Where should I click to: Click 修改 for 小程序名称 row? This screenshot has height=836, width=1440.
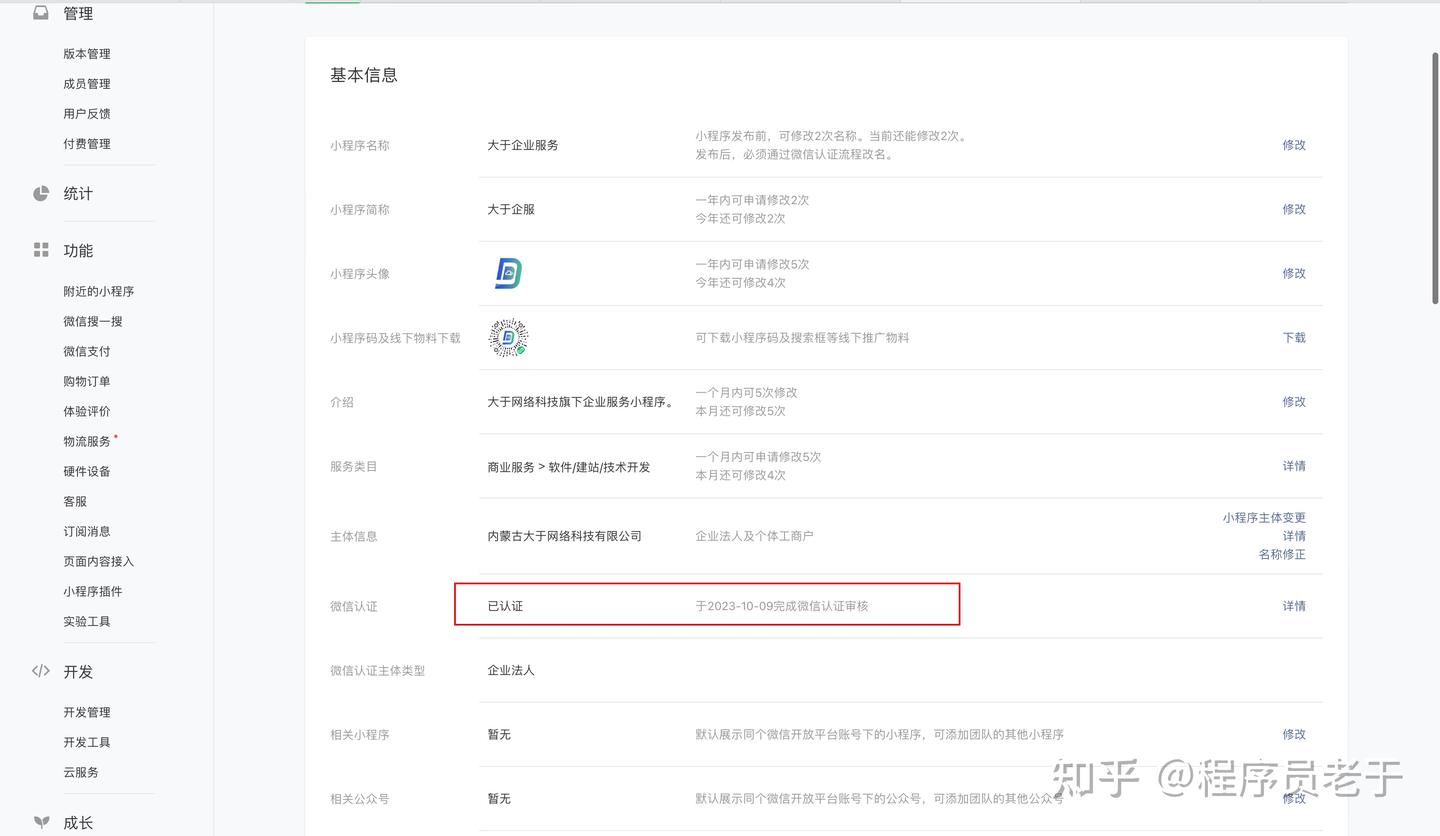(1294, 145)
